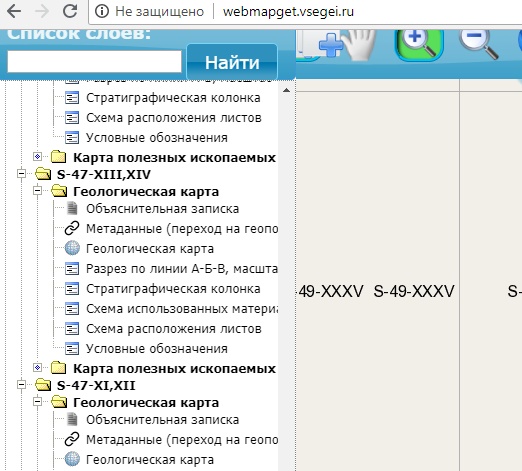Go back with the browser back arrow

(14, 11)
